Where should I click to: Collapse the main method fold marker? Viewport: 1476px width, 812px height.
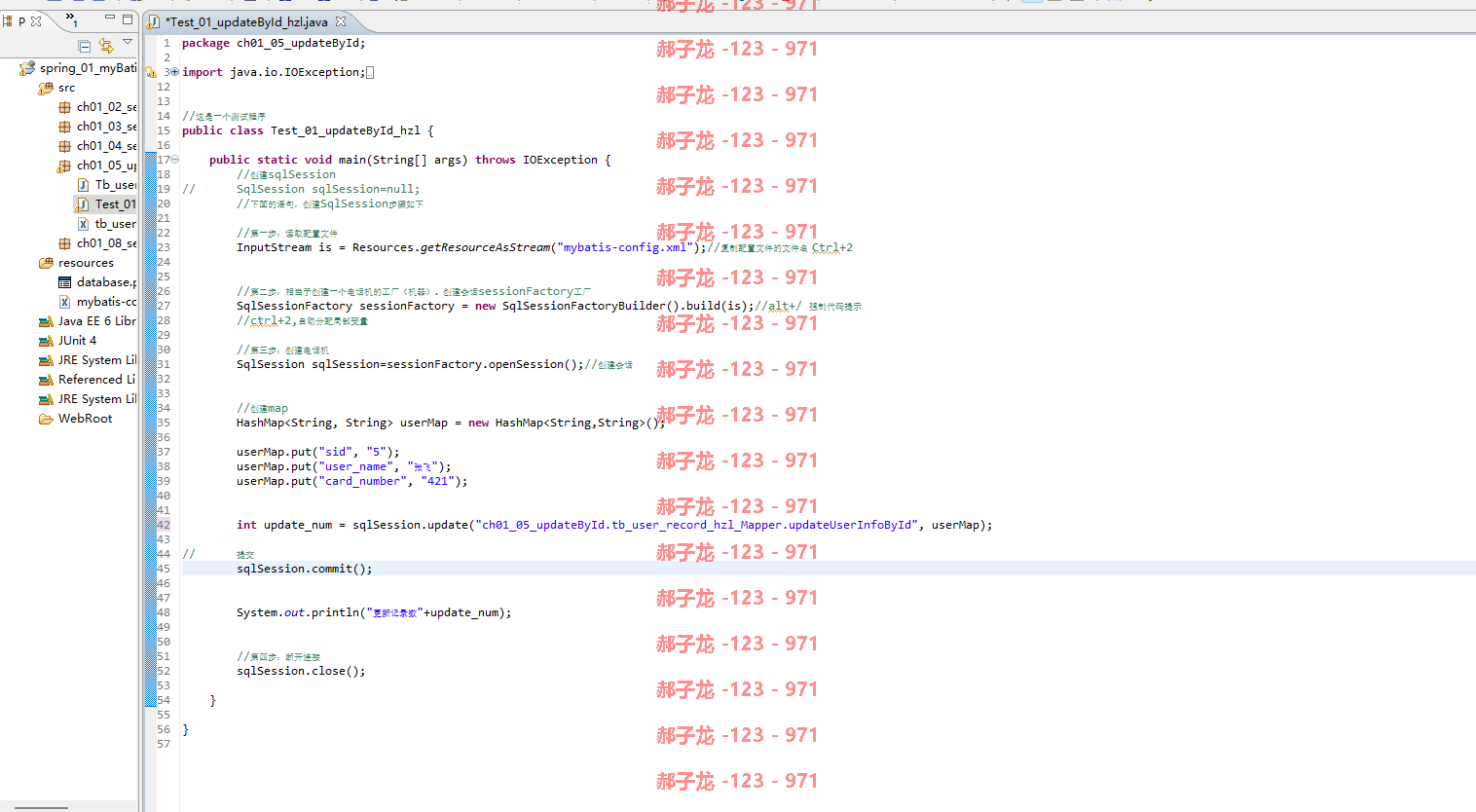pyautogui.click(x=175, y=160)
